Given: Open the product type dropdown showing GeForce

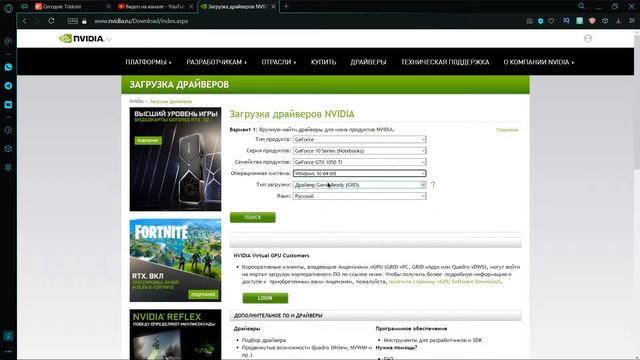Looking at the screenshot, I should (x=360, y=140).
